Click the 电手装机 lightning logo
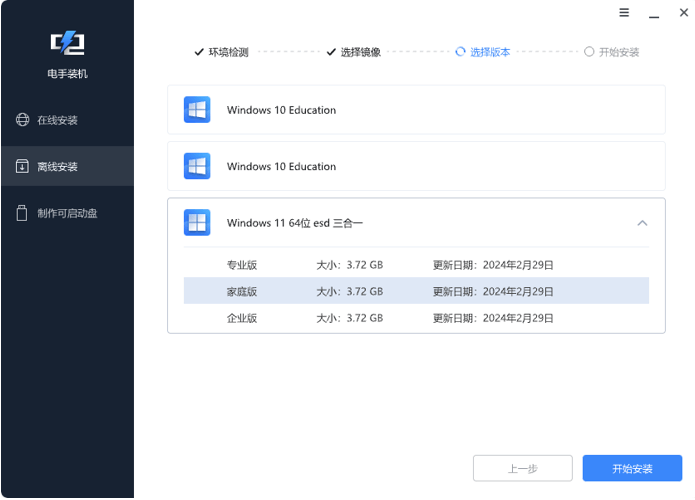The image size is (695, 500). pos(67,43)
